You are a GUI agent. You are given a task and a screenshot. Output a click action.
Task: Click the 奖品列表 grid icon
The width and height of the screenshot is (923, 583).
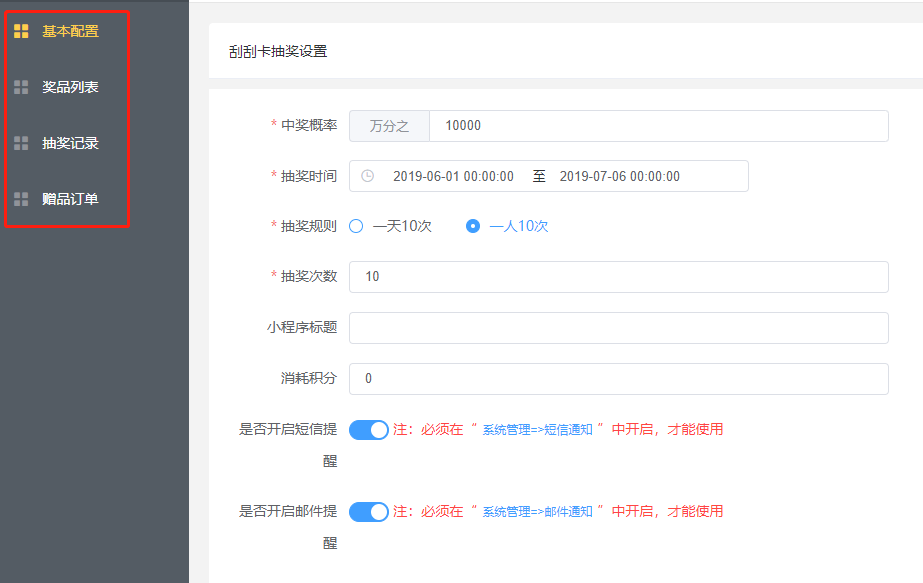21,87
